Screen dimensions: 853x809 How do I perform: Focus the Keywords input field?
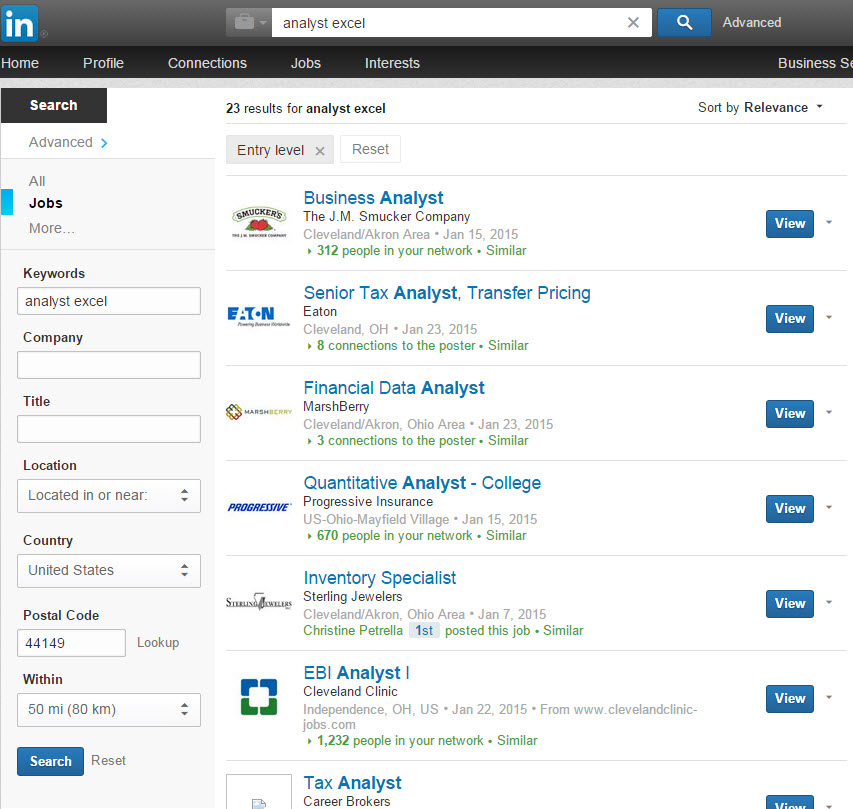[x=109, y=301]
